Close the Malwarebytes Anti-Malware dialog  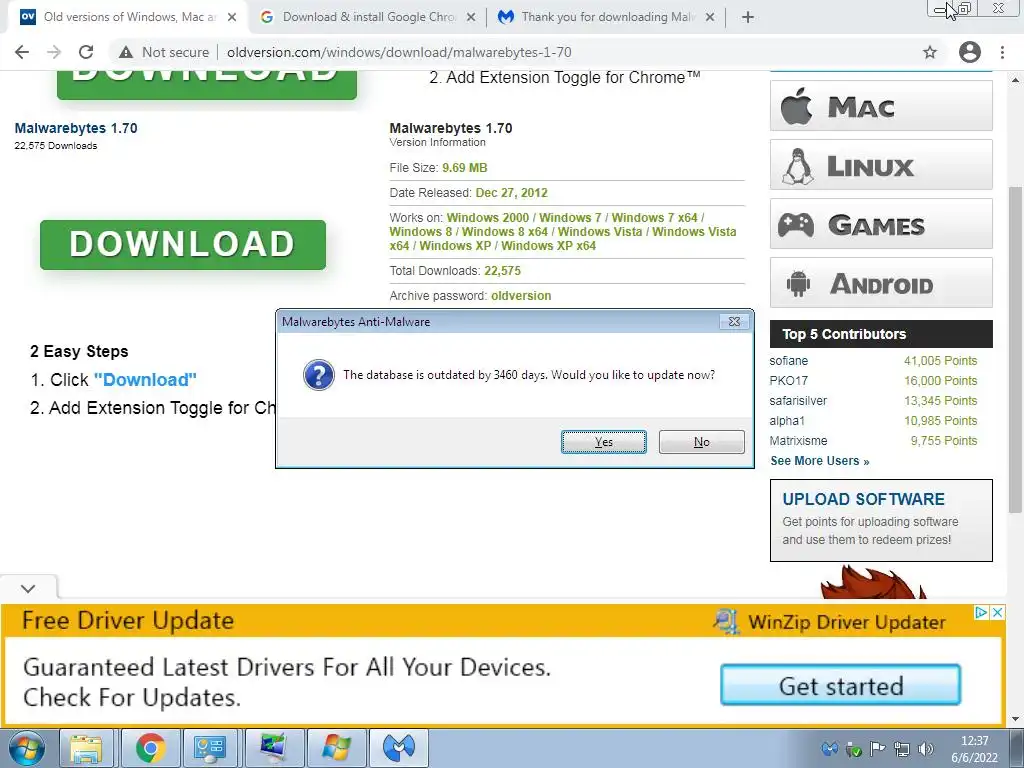point(734,321)
